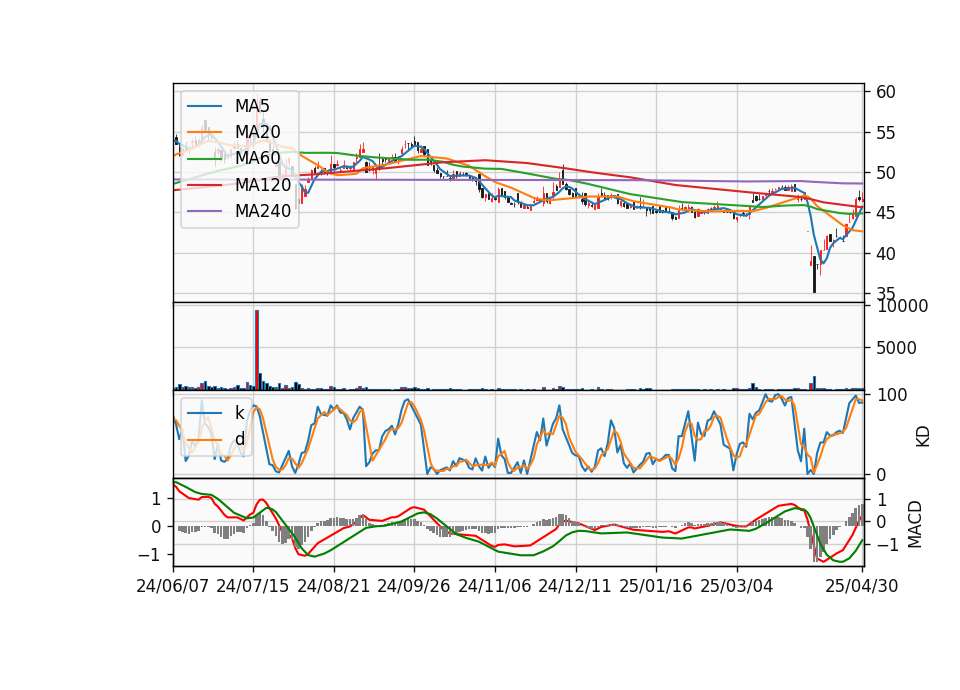Click the 10000 volume axis tick label

click(x=902, y=306)
